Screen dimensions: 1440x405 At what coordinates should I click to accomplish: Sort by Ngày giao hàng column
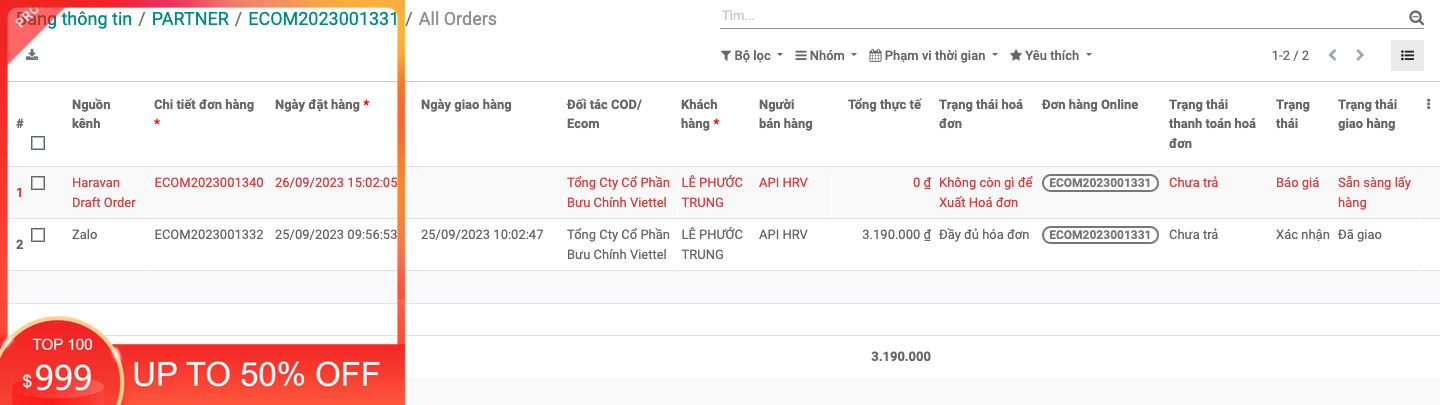coord(466,104)
